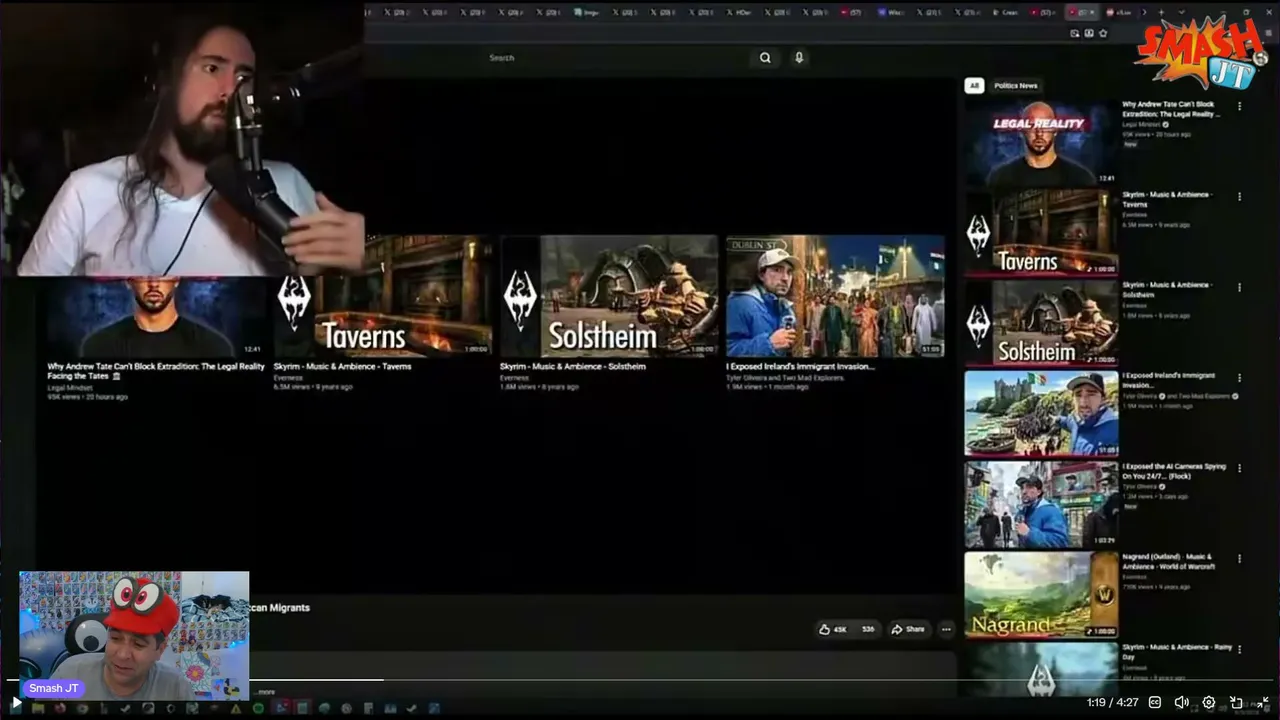Select the Politics News filter chip
This screenshot has height=720, width=1280.
[1016, 86]
